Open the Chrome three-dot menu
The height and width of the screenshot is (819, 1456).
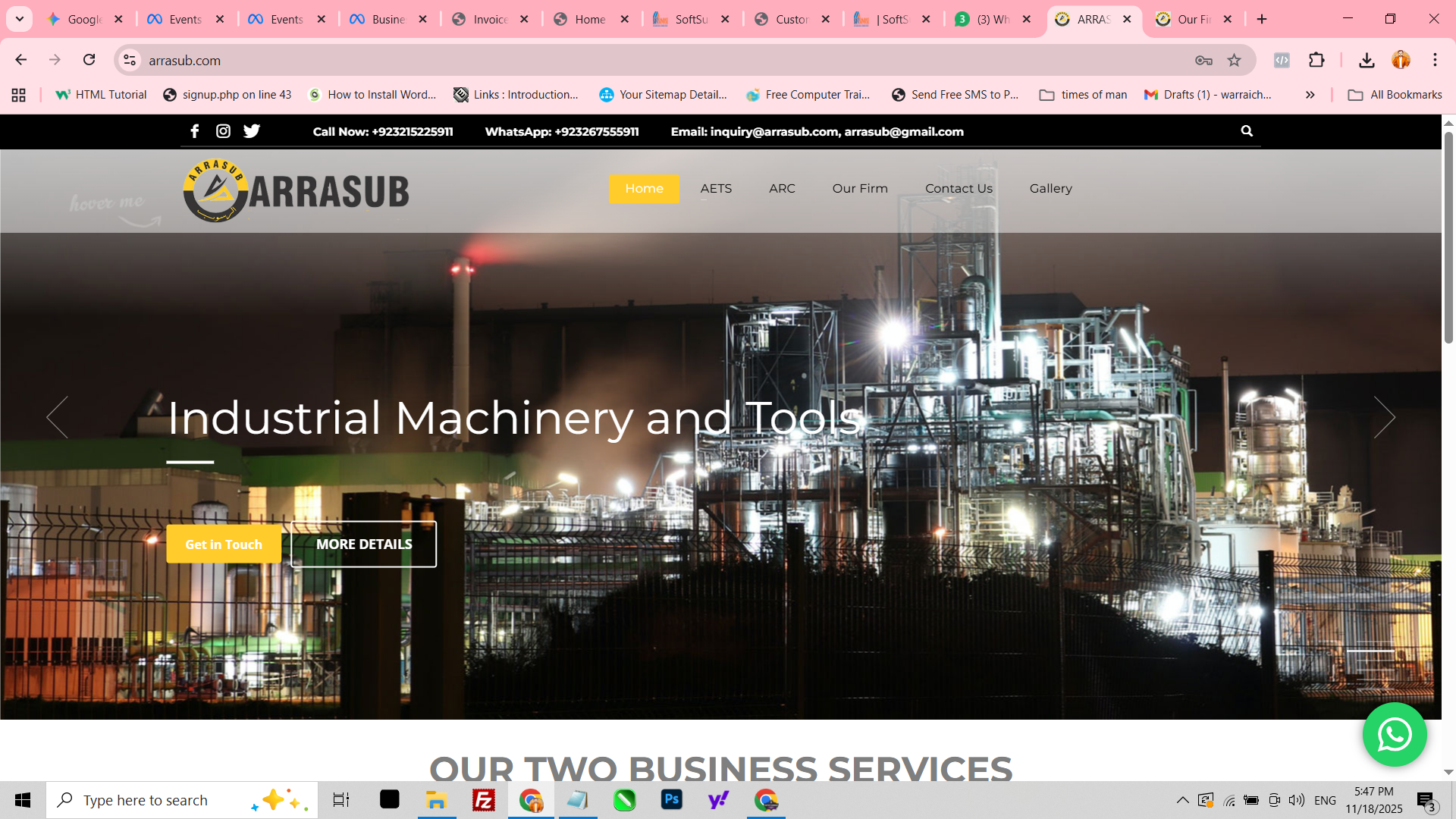1434,60
